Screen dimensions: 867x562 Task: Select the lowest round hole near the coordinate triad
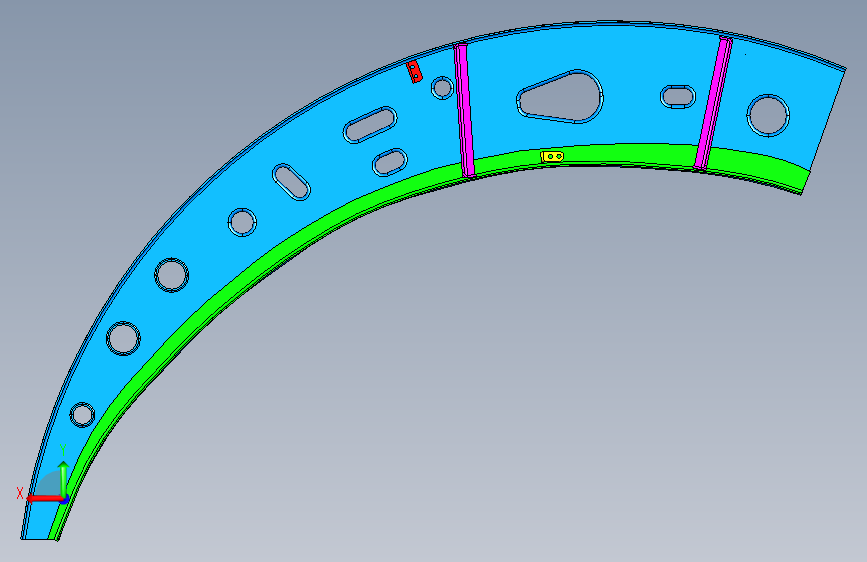(82, 415)
